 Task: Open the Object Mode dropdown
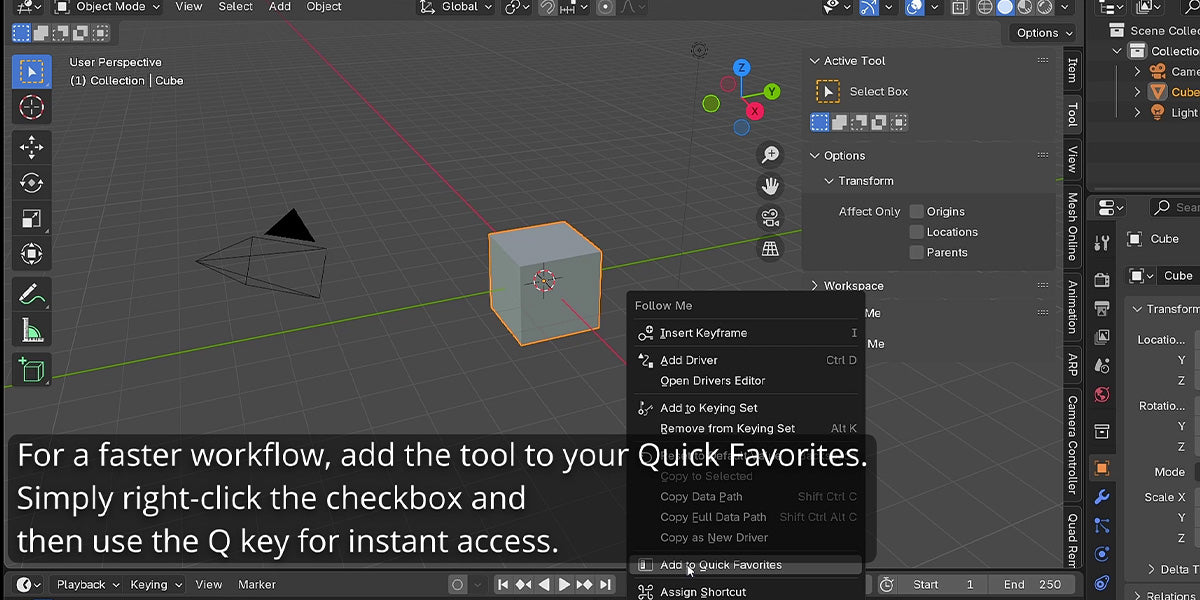(x=107, y=7)
